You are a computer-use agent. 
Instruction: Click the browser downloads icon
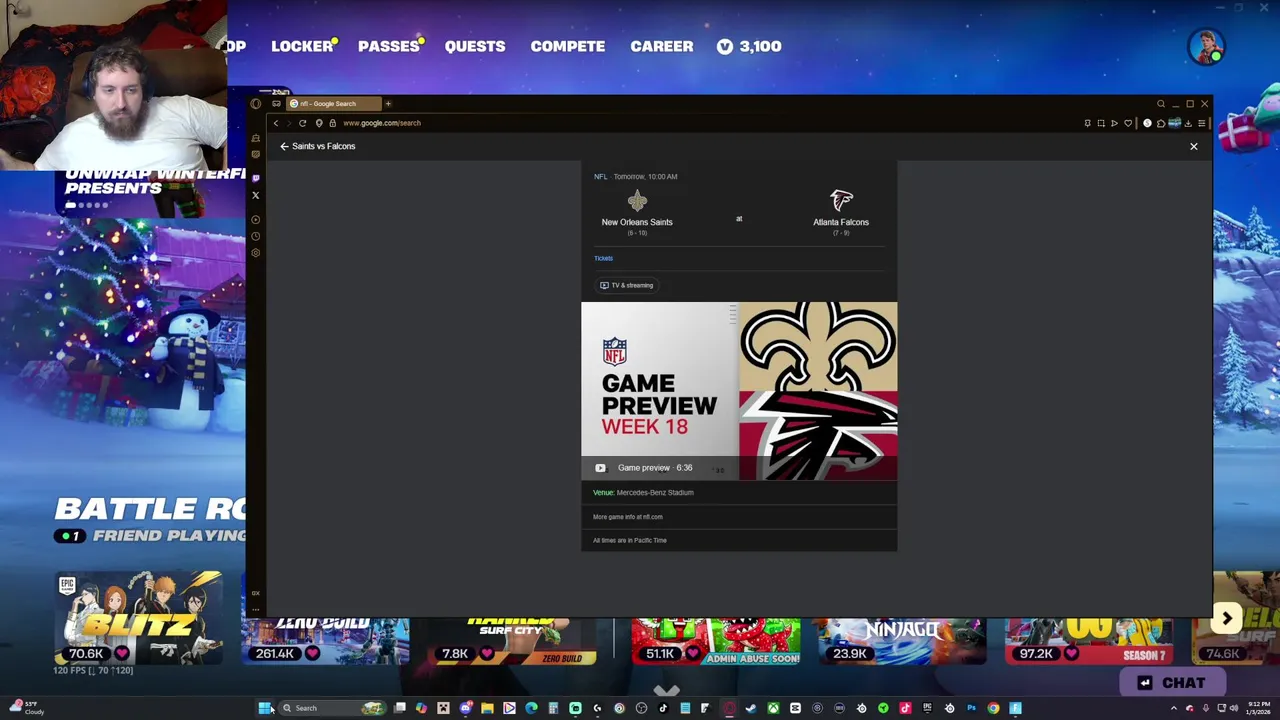click(1188, 123)
